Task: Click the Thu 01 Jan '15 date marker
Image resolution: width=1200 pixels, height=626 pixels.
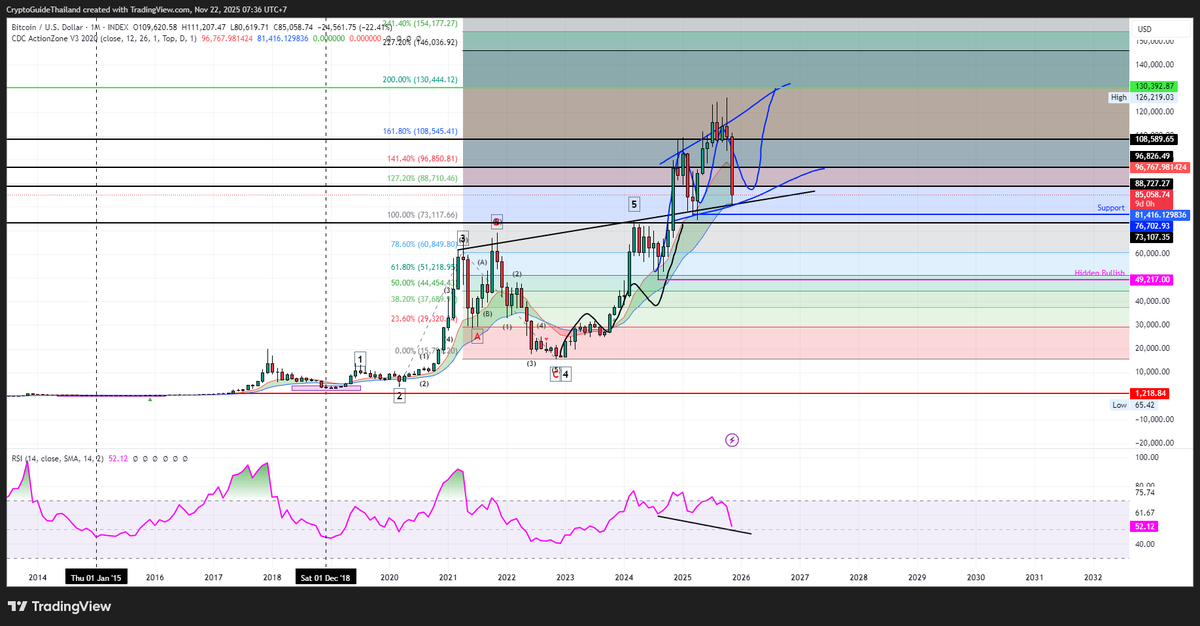Action: pyautogui.click(x=96, y=578)
